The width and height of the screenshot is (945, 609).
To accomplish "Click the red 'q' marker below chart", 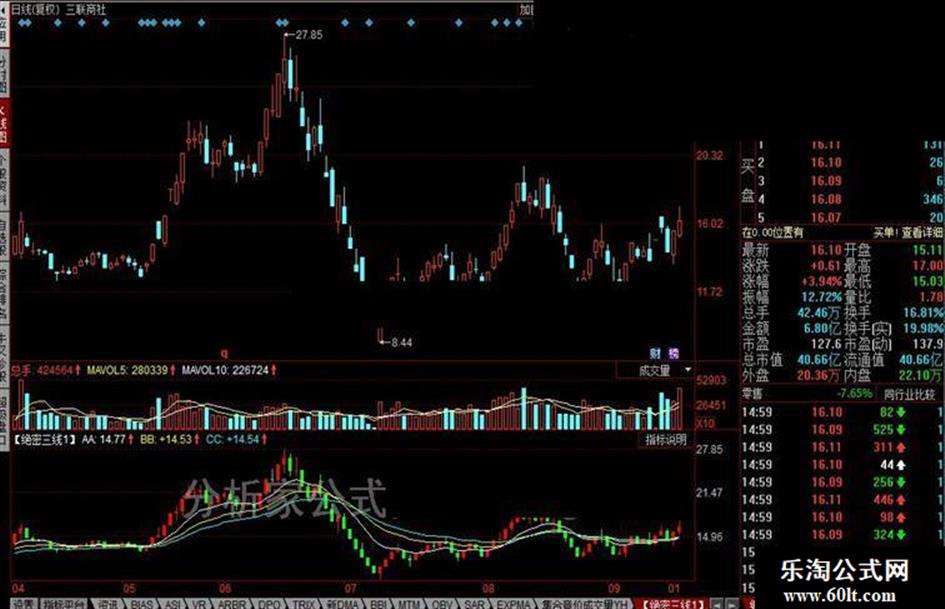I will tap(225, 353).
